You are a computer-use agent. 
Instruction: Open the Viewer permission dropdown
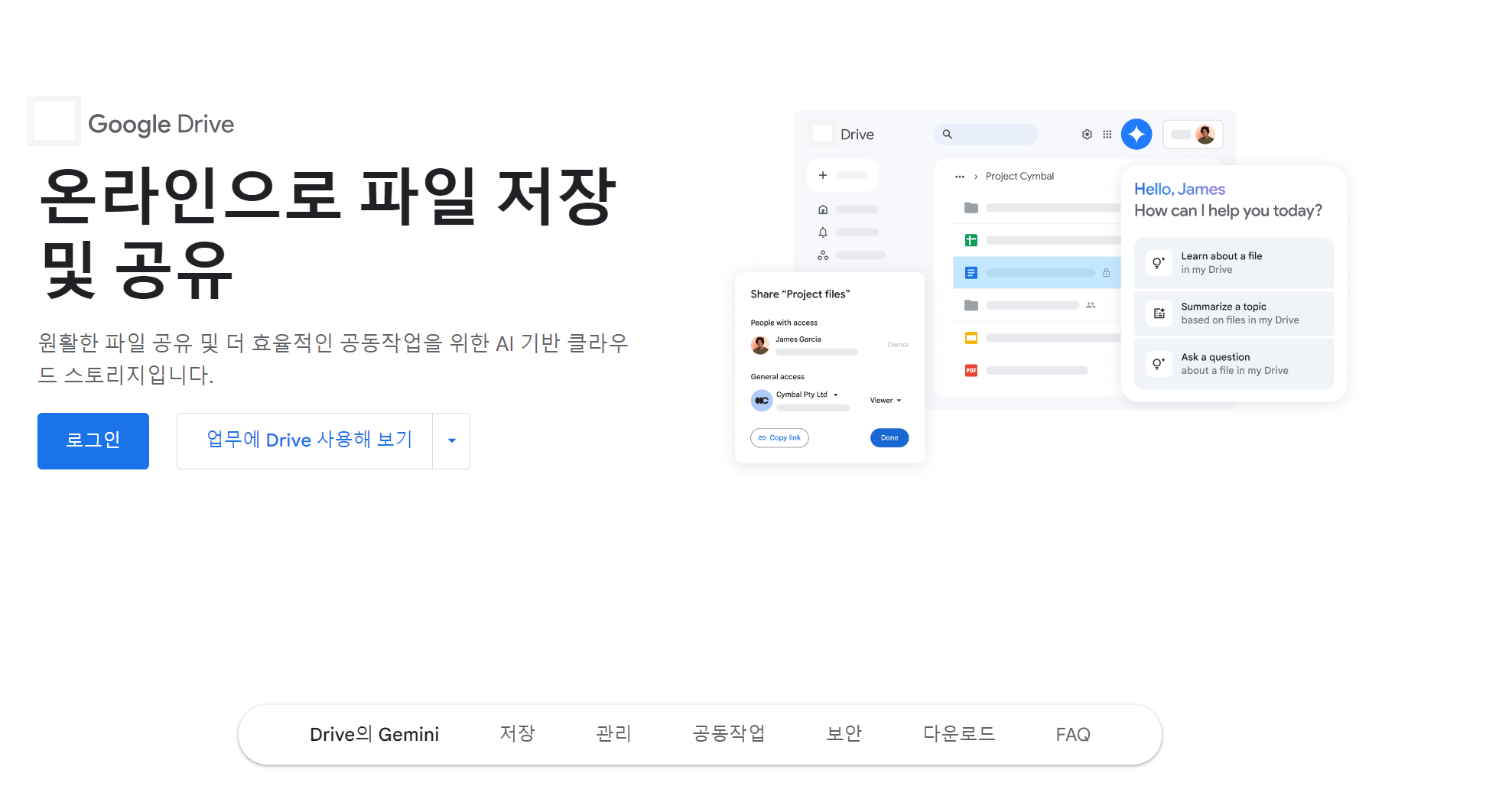886,401
